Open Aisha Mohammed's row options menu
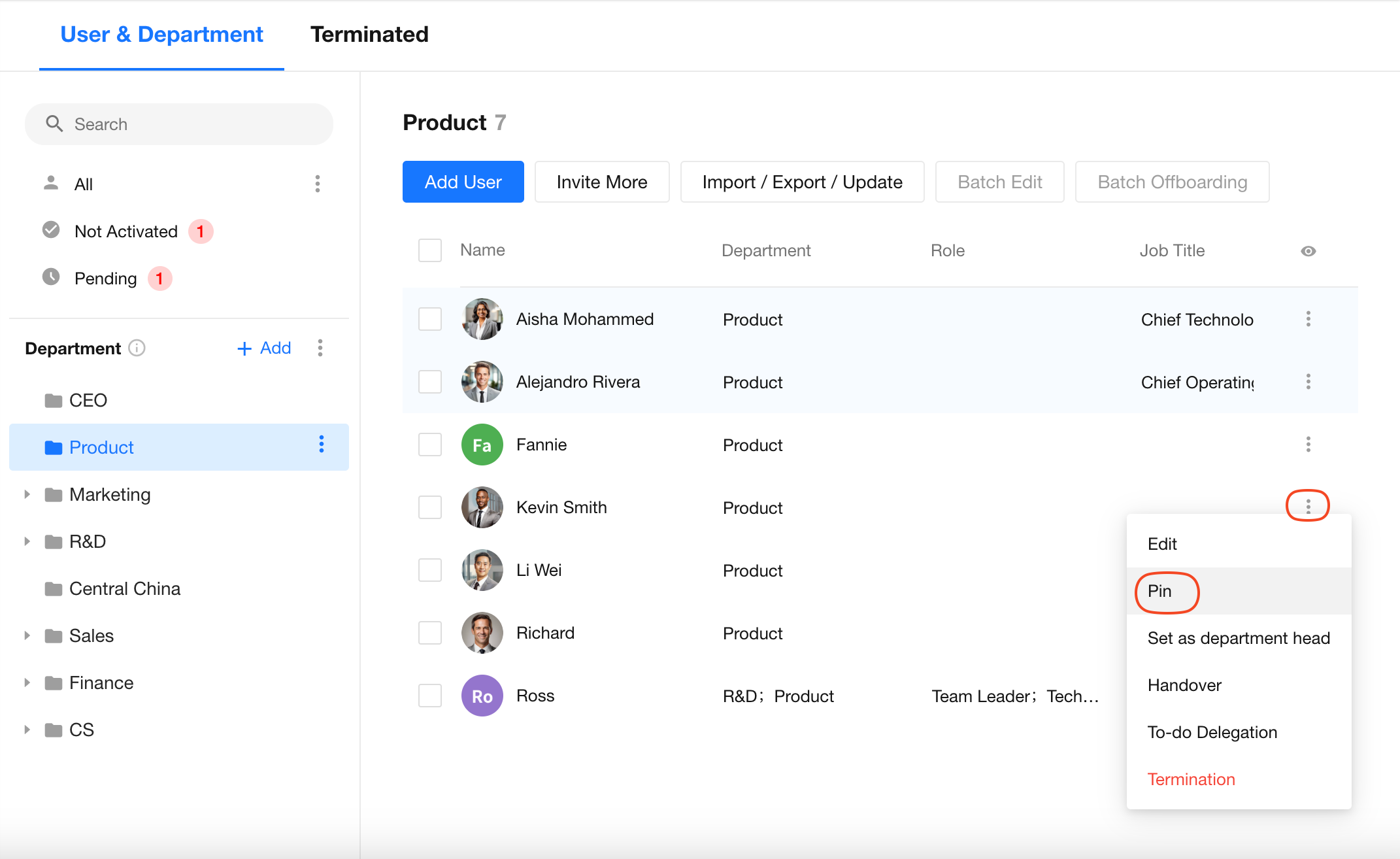The height and width of the screenshot is (859, 1400). coord(1308,319)
